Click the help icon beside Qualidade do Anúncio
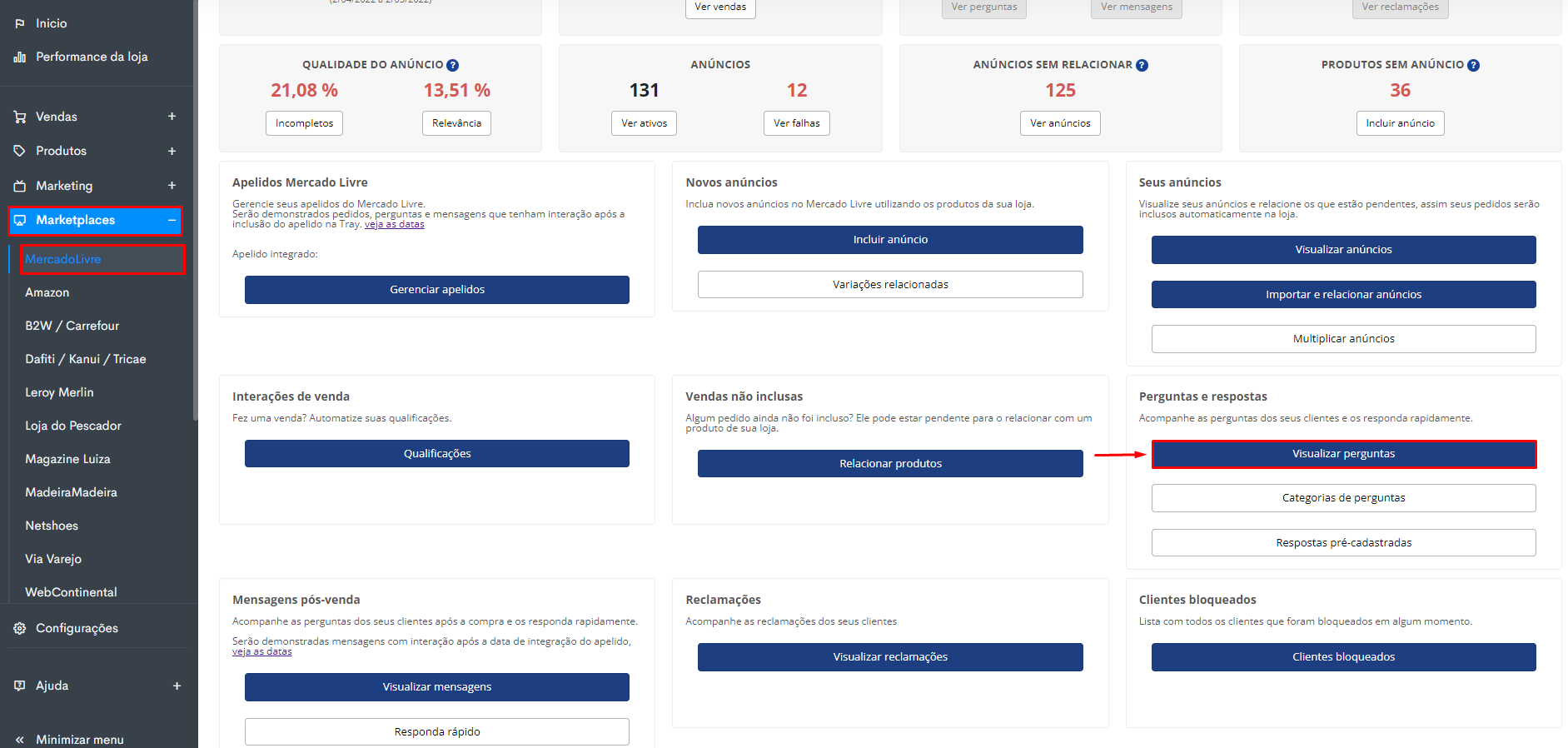1568x748 pixels. pos(452,65)
